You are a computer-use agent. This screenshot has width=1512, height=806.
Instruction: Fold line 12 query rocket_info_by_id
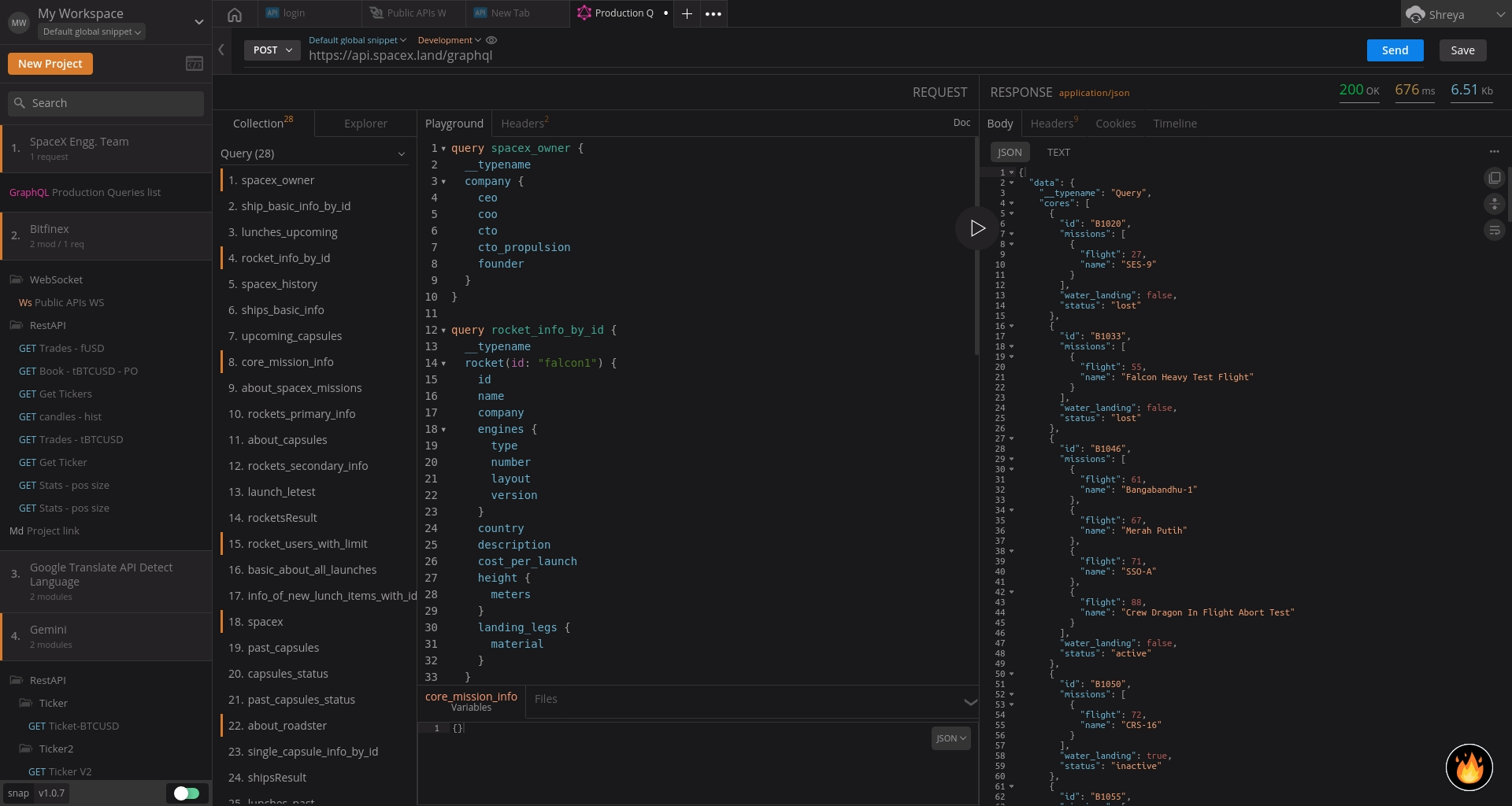[x=443, y=331]
